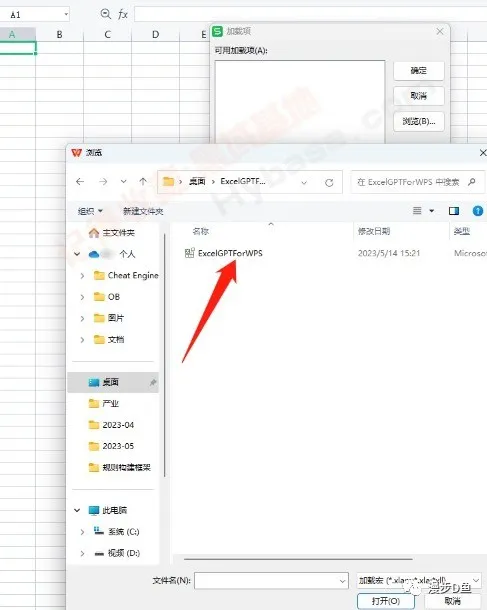Select the OB folder
Screen dimensions: 487x610
point(107,297)
